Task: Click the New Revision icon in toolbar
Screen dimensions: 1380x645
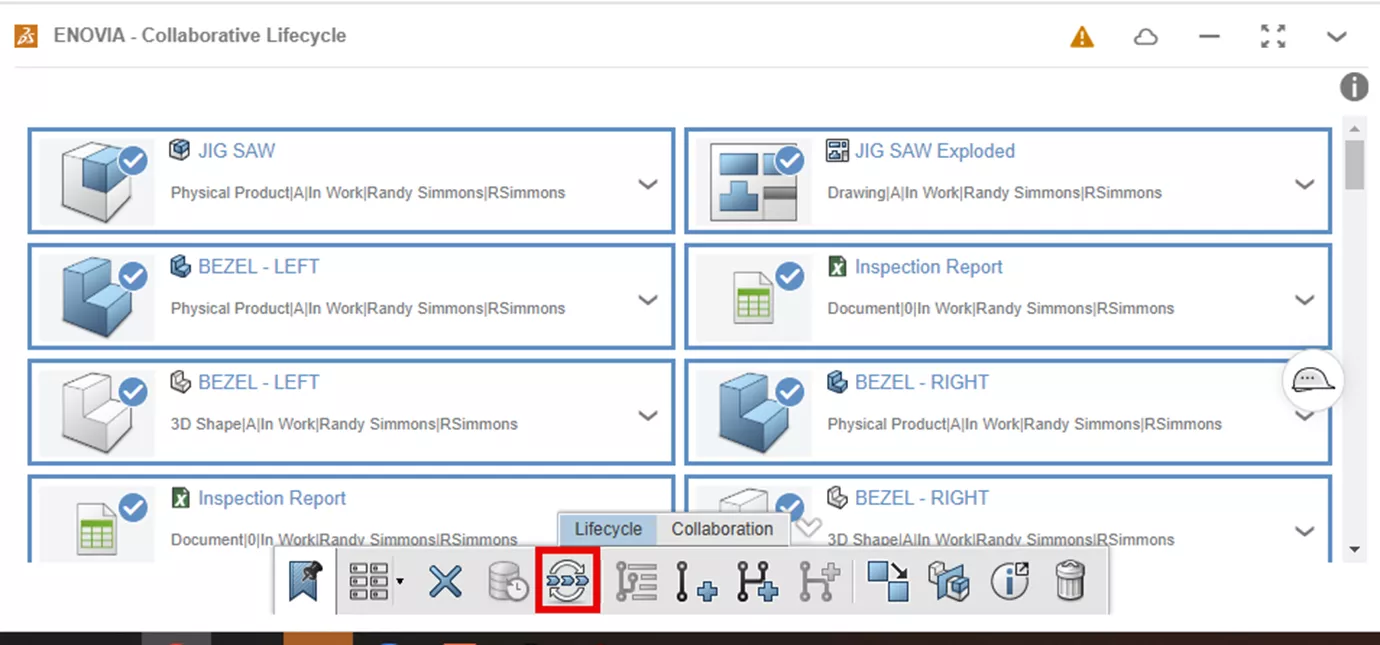Action: [696, 581]
